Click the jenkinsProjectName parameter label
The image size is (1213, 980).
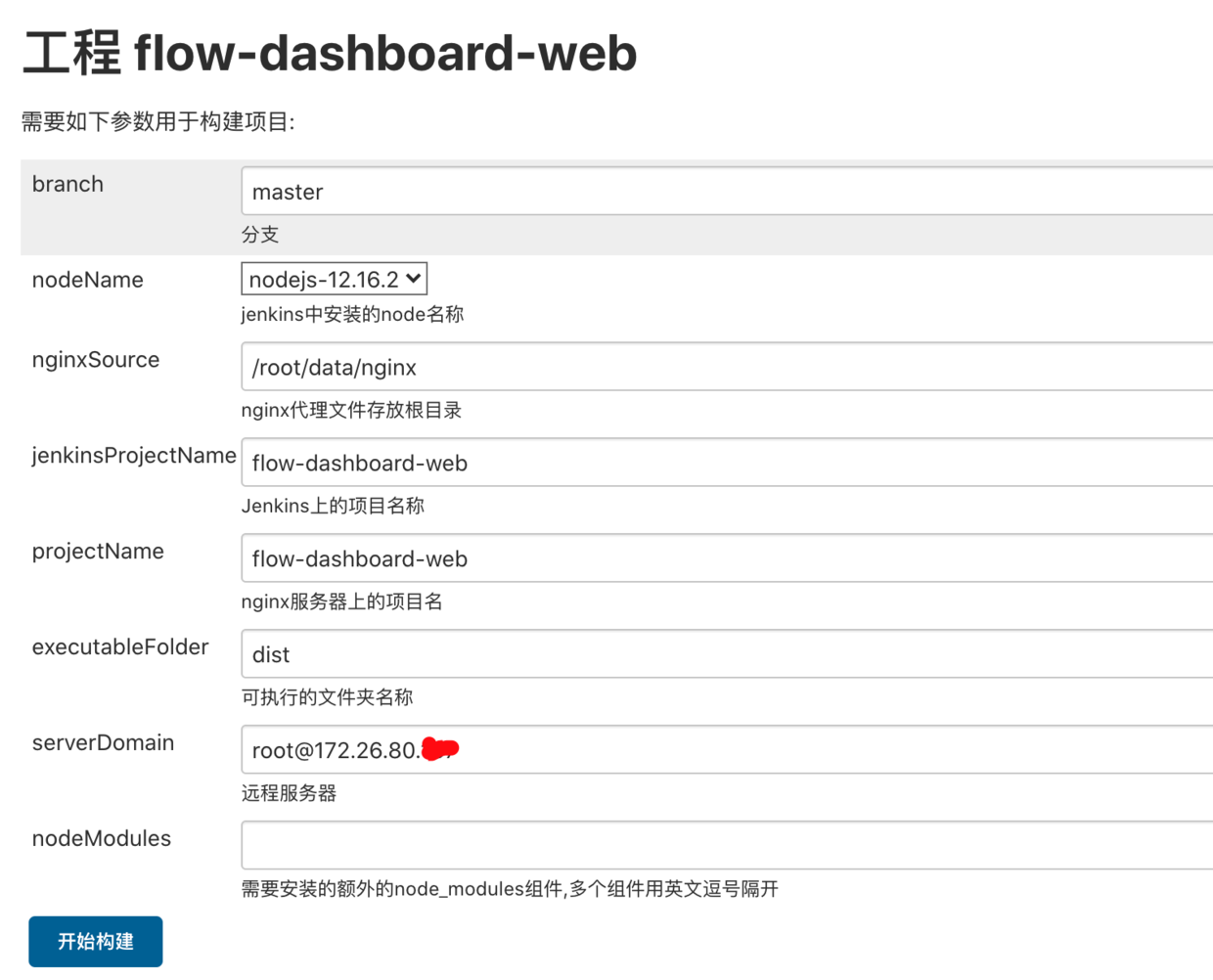[x=134, y=456]
